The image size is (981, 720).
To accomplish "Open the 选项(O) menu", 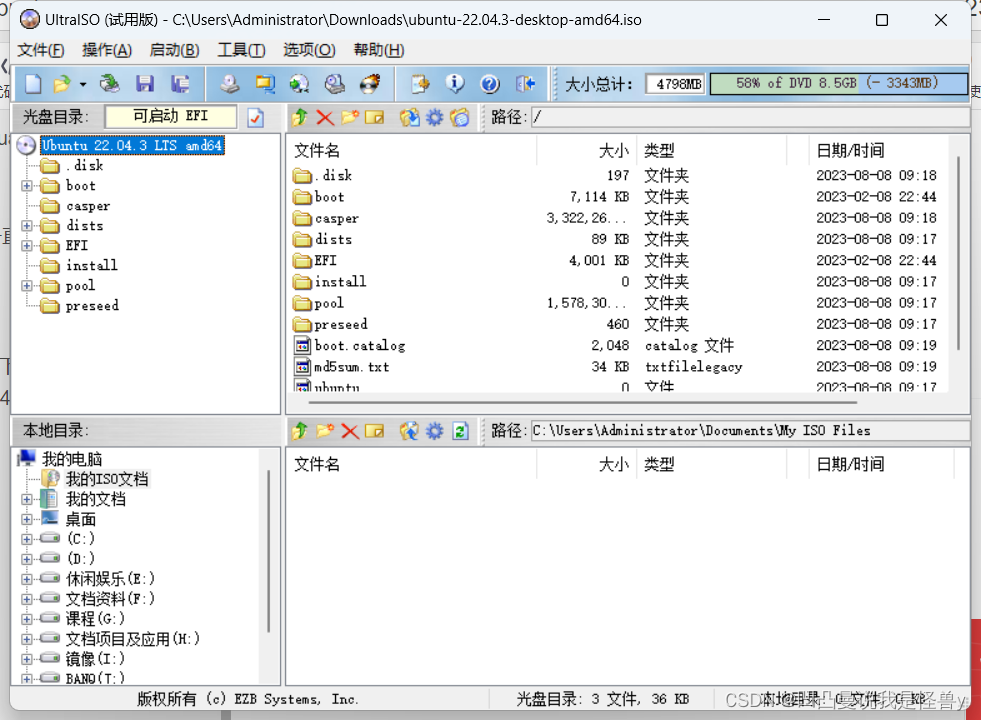I will point(309,50).
